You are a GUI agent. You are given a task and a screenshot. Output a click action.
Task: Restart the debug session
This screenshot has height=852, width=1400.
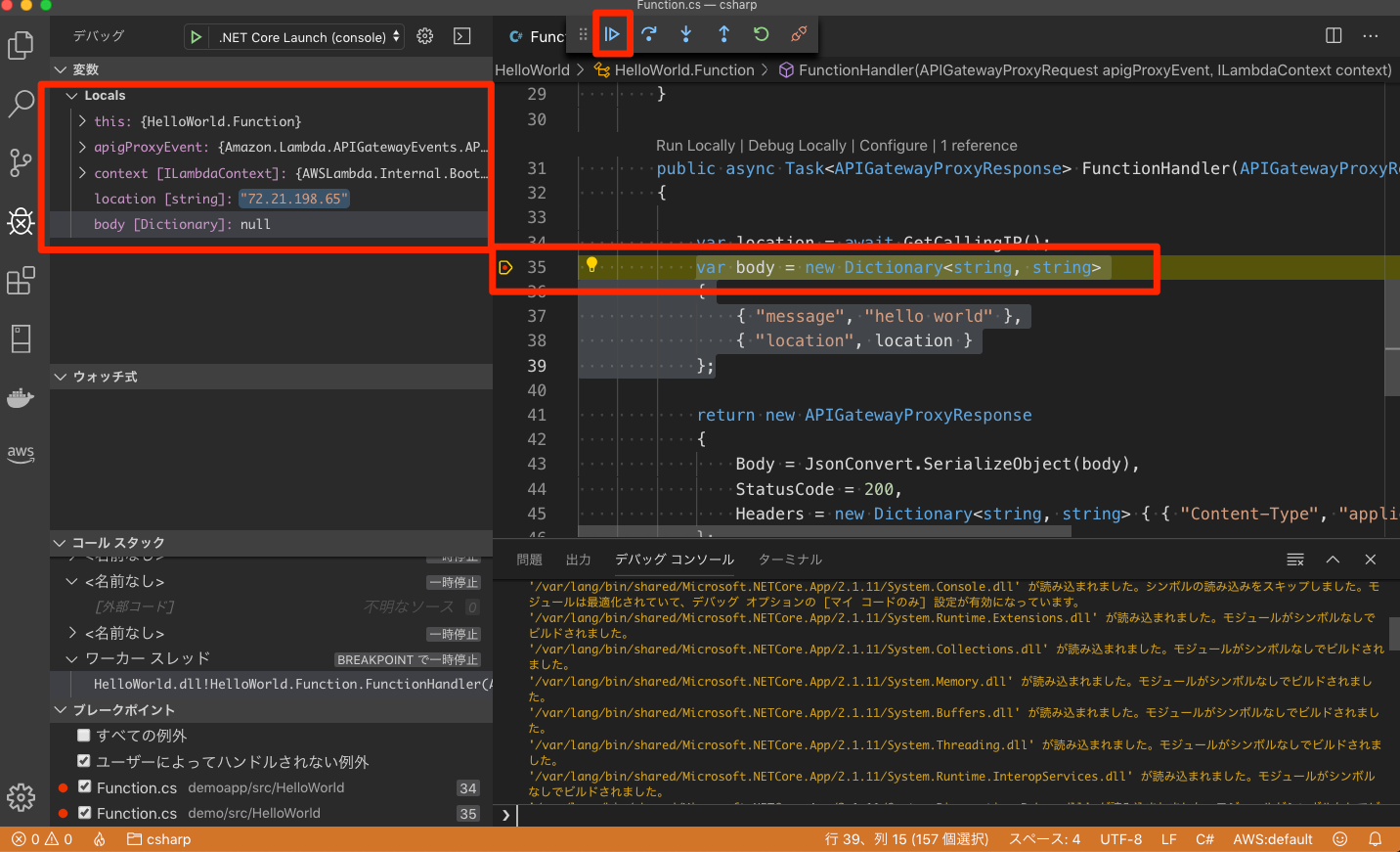761,34
